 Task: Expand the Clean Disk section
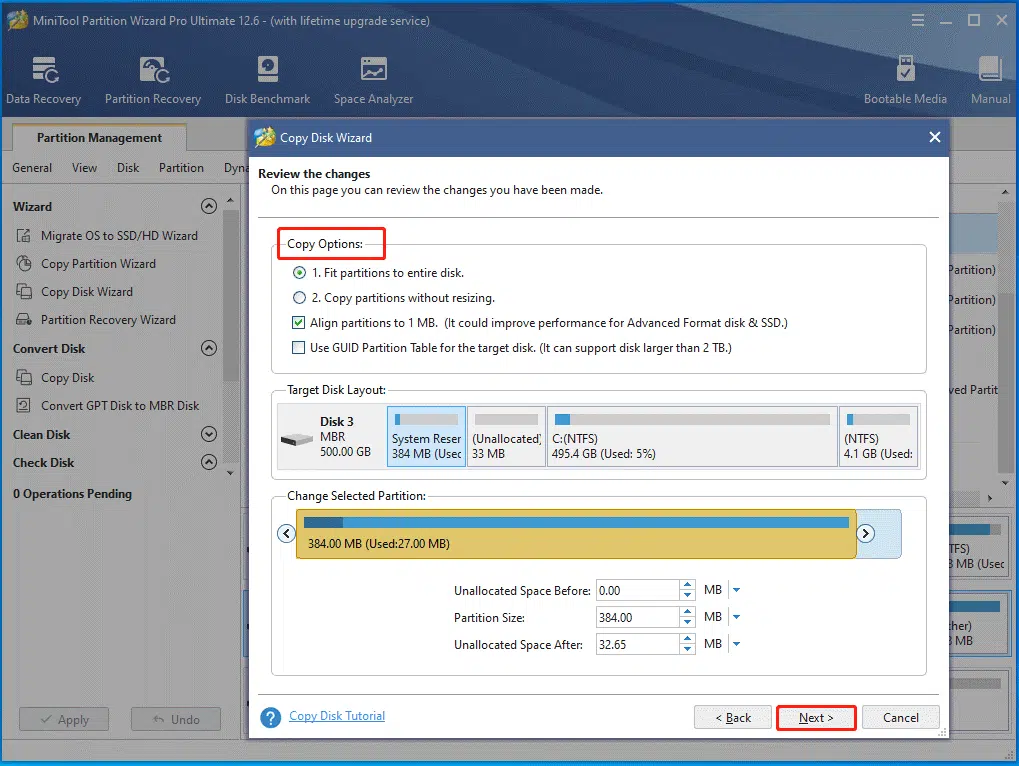209,434
